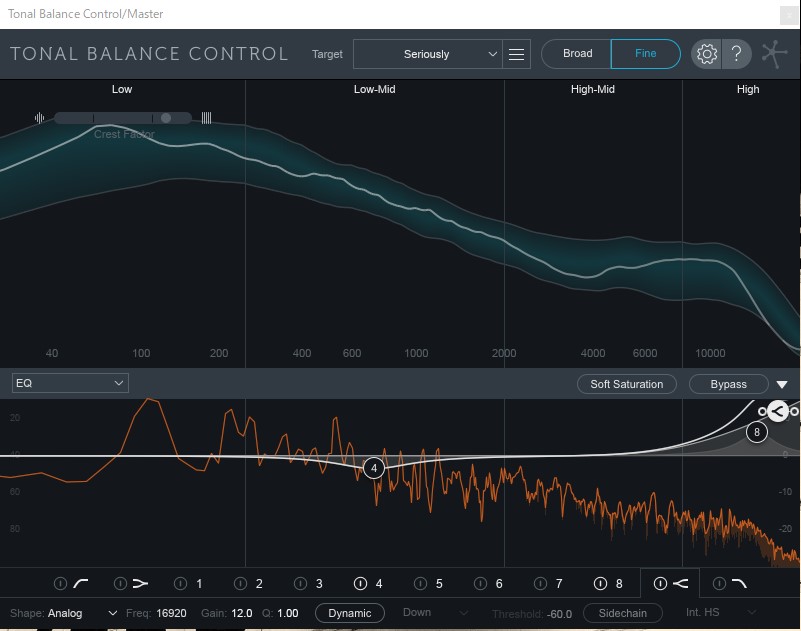The image size is (801, 631).
Task: Open the Down direction dropdown
Action: 435,612
